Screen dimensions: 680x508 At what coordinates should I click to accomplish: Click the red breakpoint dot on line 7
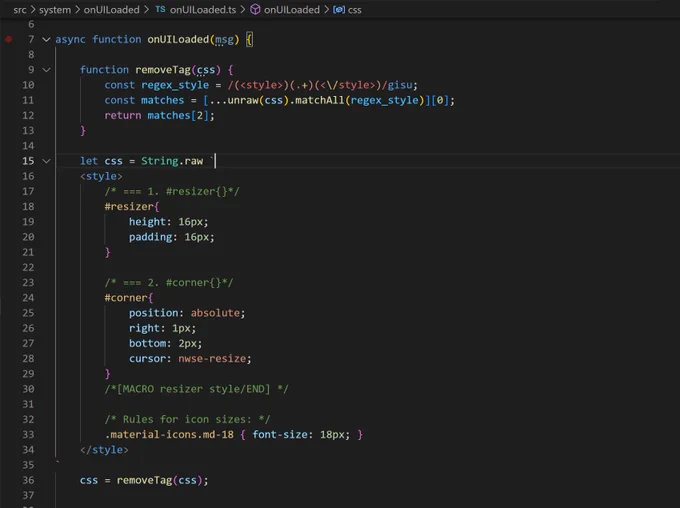[x=8, y=39]
